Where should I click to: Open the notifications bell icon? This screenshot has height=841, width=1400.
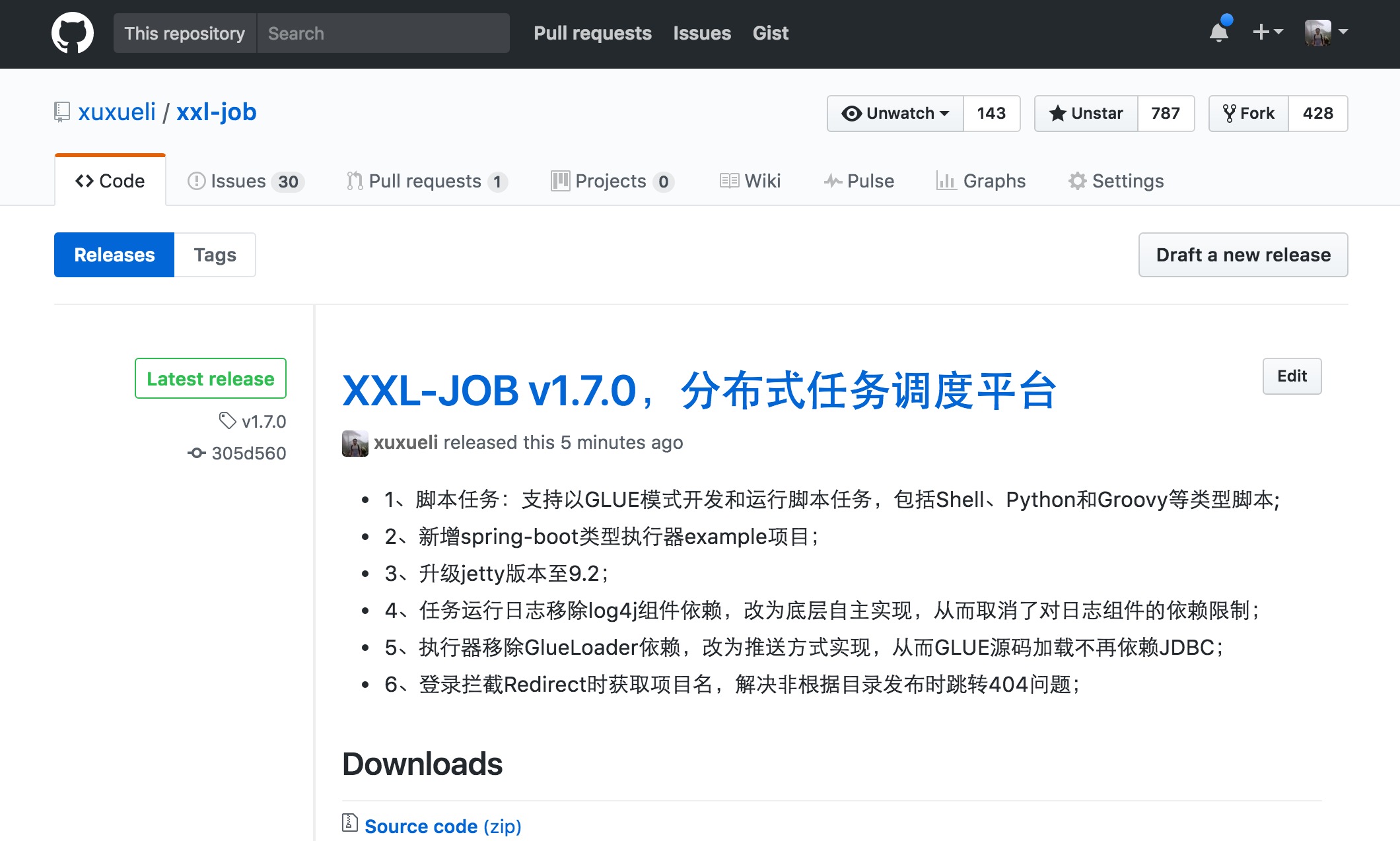tap(1219, 32)
